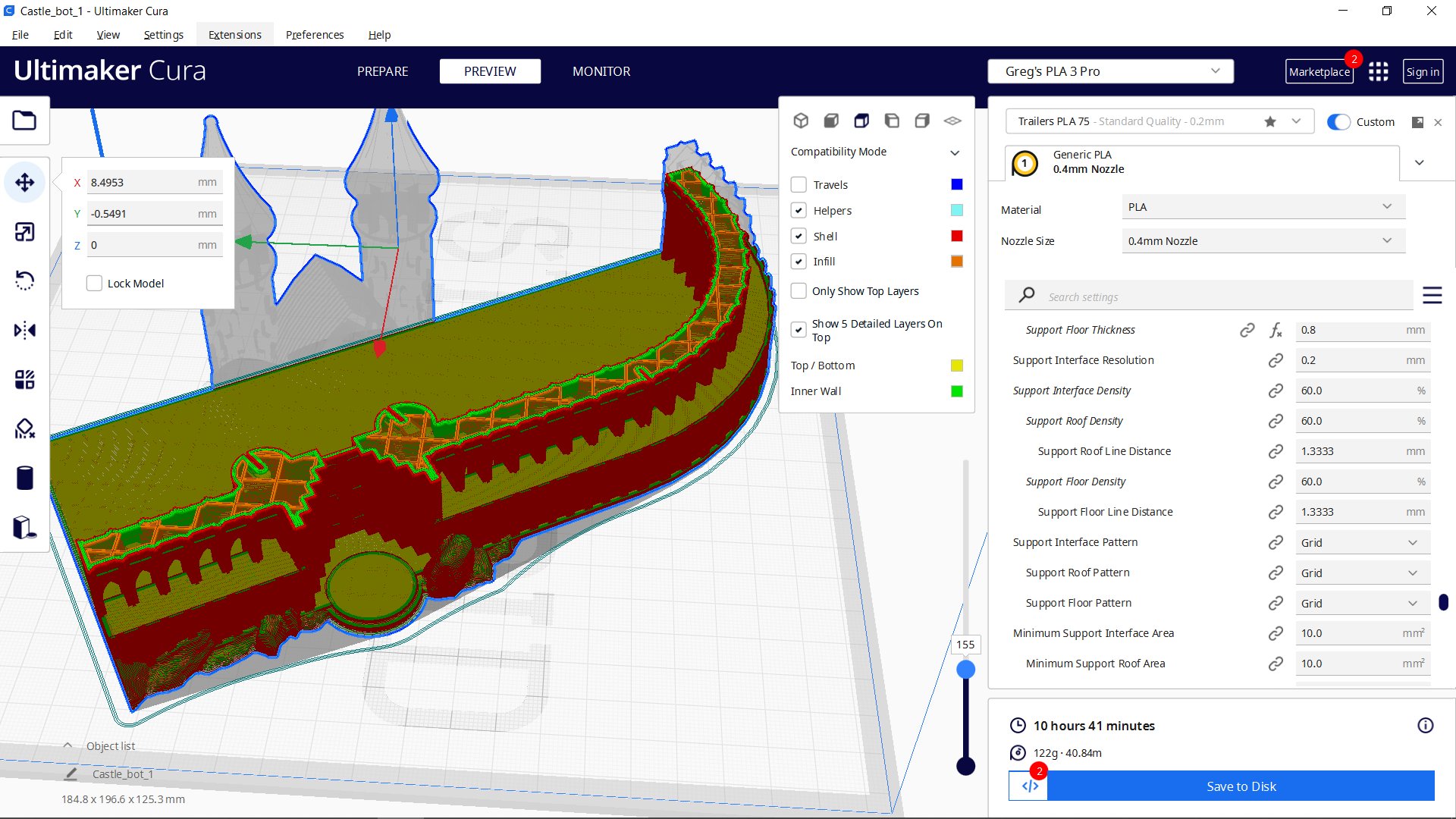This screenshot has height=819, width=1456.
Task: Disable the Shell visibility checkbox
Action: [799, 236]
